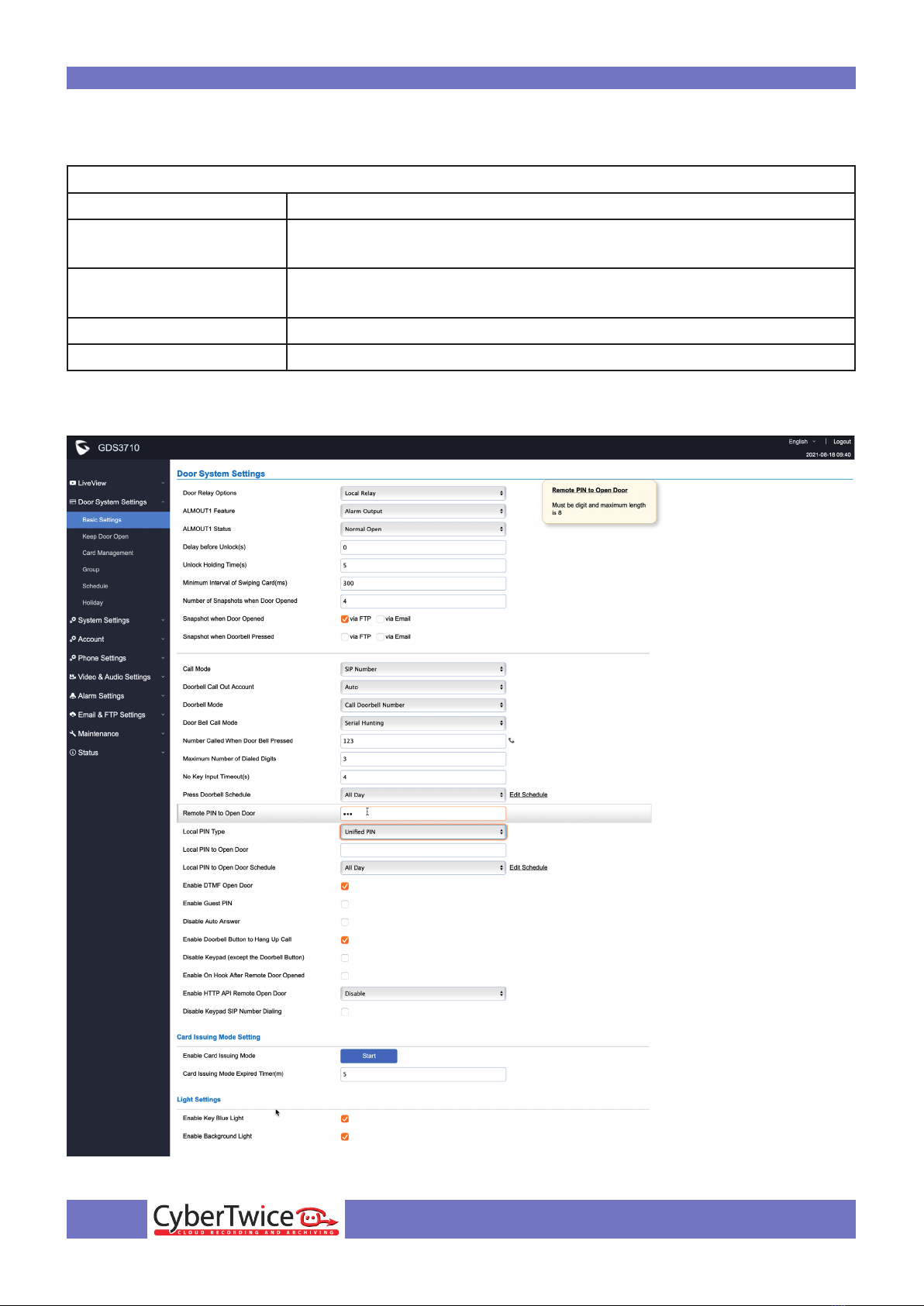Click the Maintenance wrench icon
The image size is (924, 1306).
click(x=73, y=733)
